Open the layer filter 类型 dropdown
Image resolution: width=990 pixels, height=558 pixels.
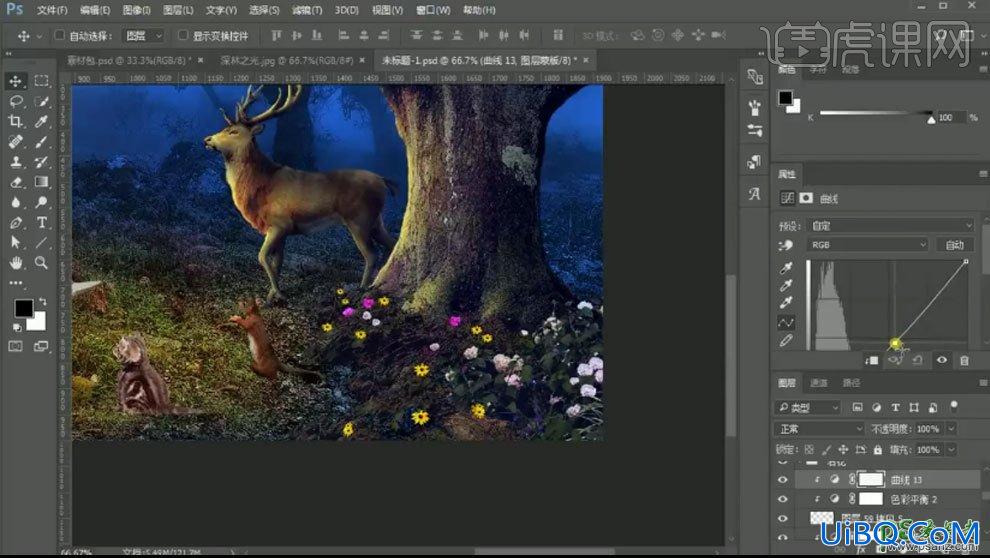pos(808,408)
